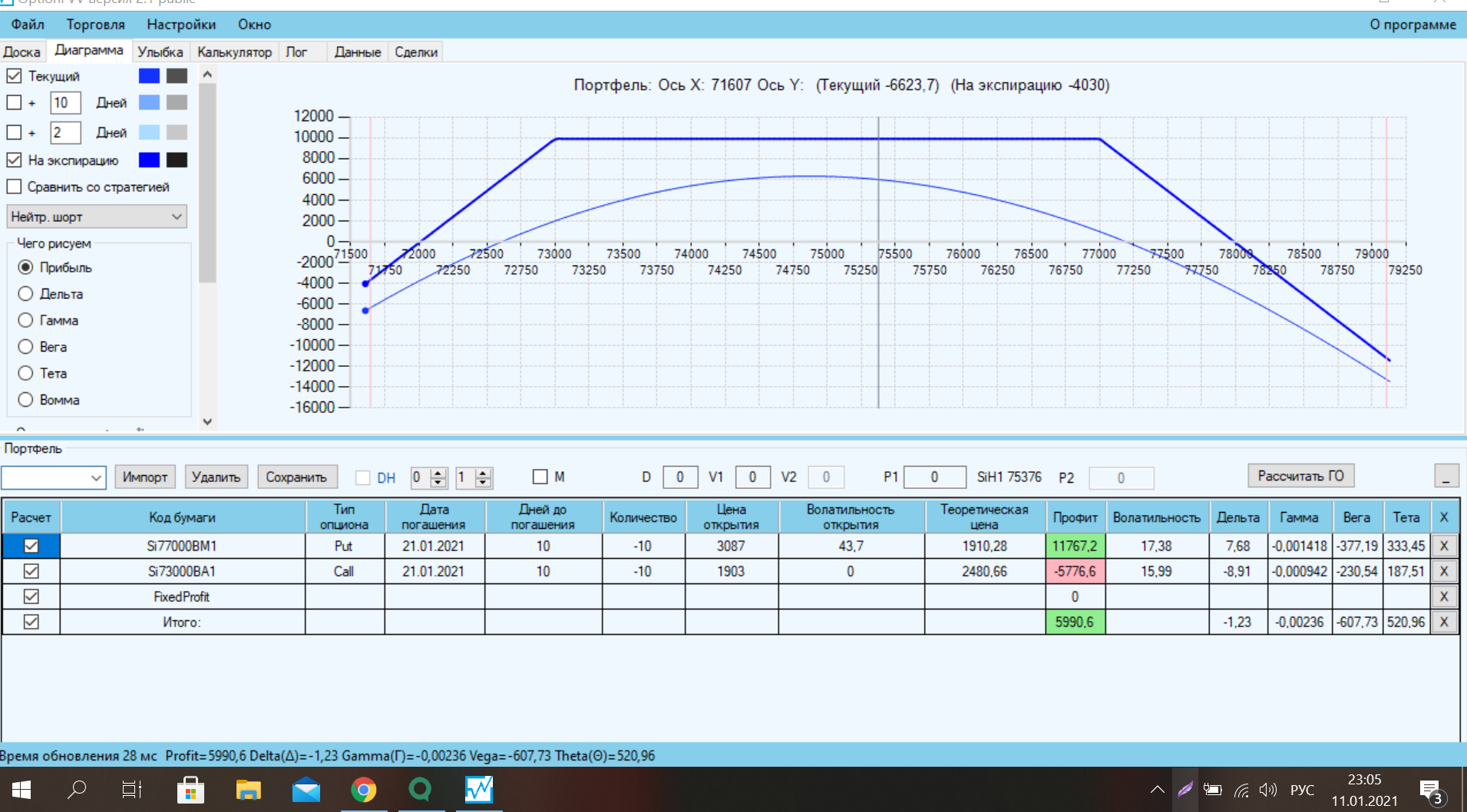This screenshot has width=1467, height=812.
Task: Click the Удалить button
Action: (x=216, y=477)
